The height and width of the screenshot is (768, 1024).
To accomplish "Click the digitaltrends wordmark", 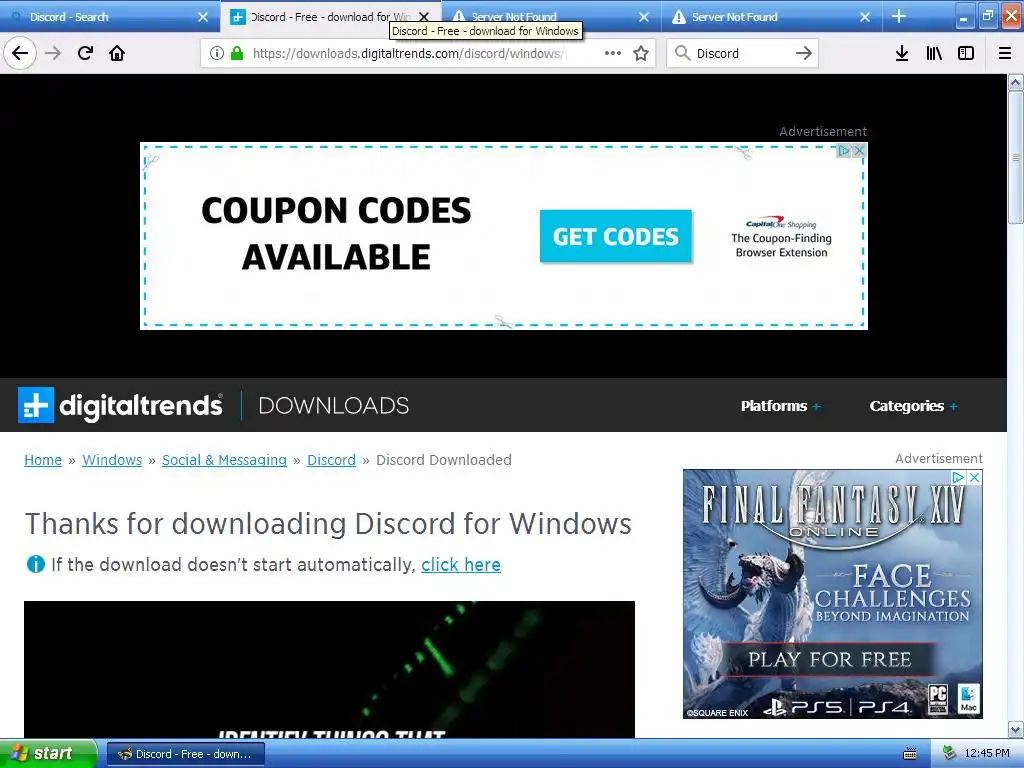I will [141, 406].
